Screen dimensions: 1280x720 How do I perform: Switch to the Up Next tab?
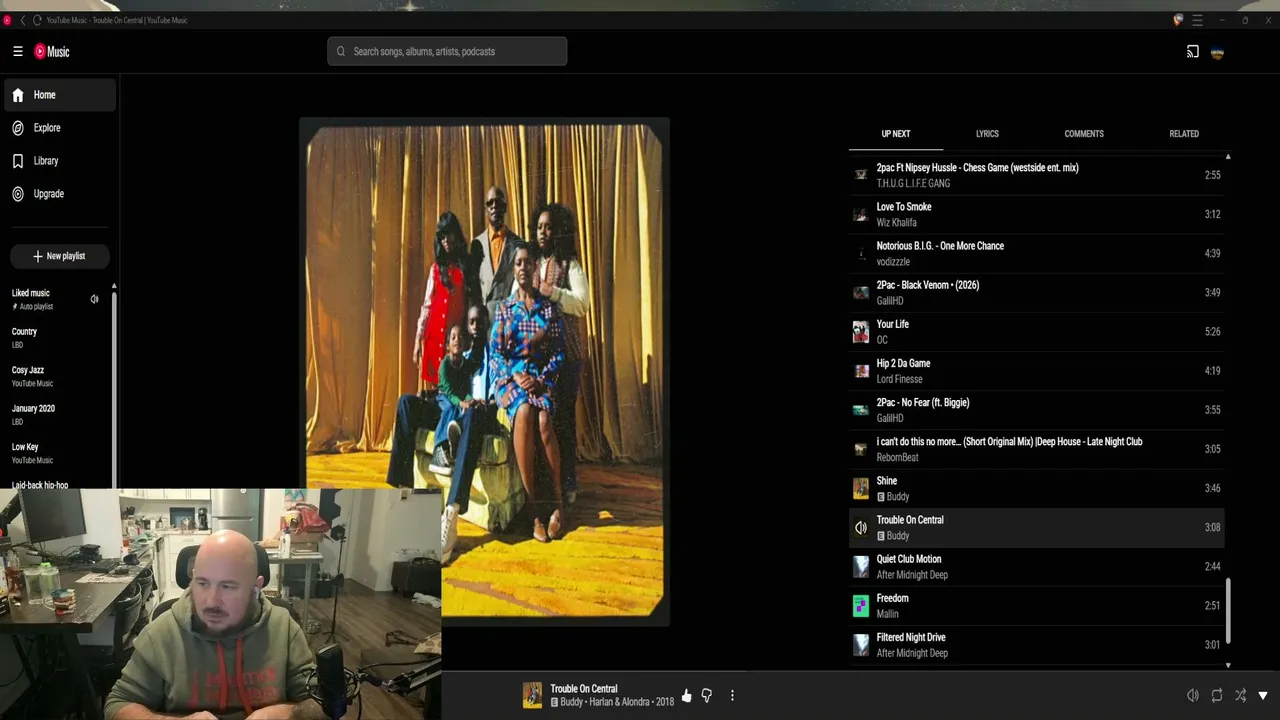[x=896, y=134]
